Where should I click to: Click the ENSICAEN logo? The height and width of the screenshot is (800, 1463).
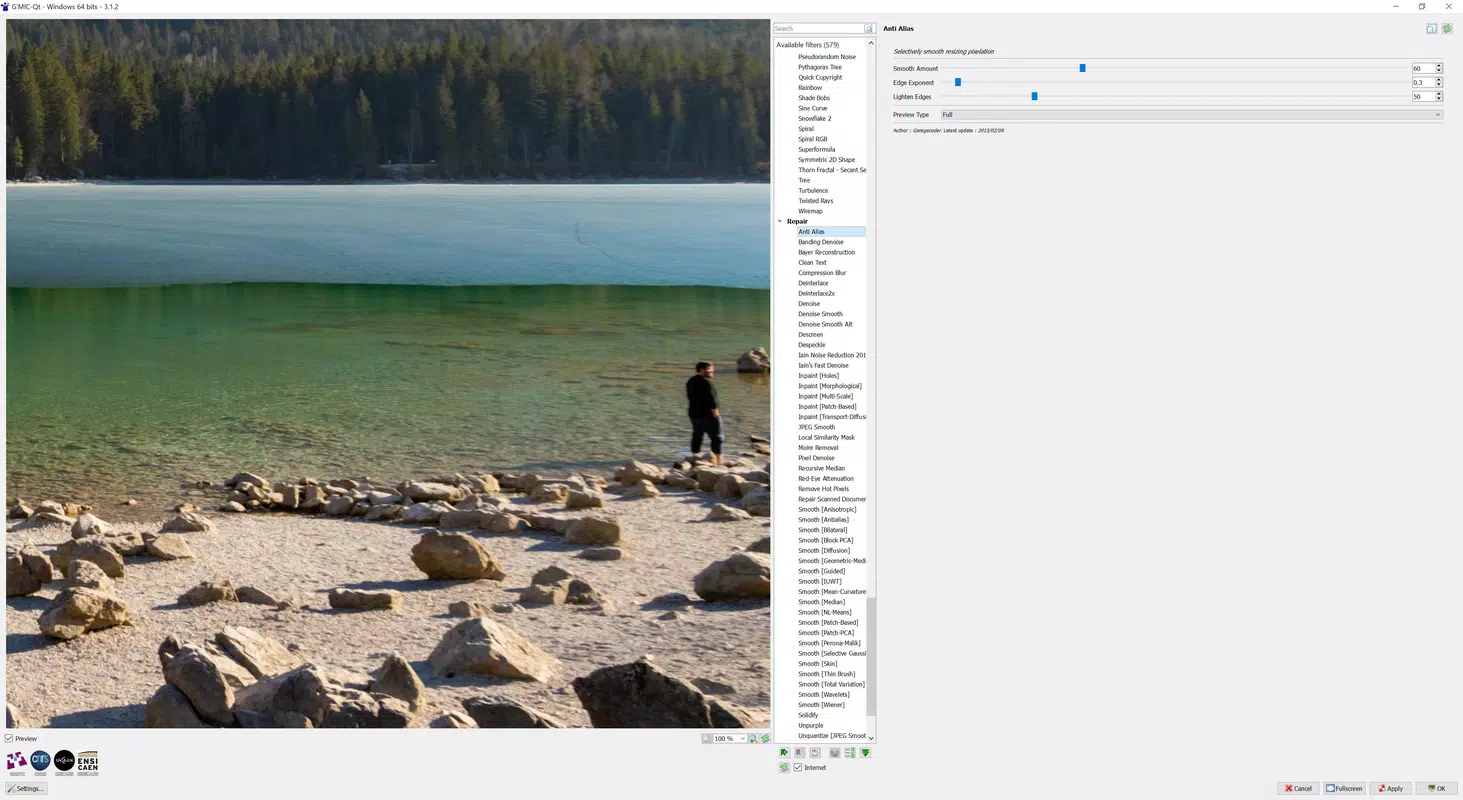click(88, 762)
